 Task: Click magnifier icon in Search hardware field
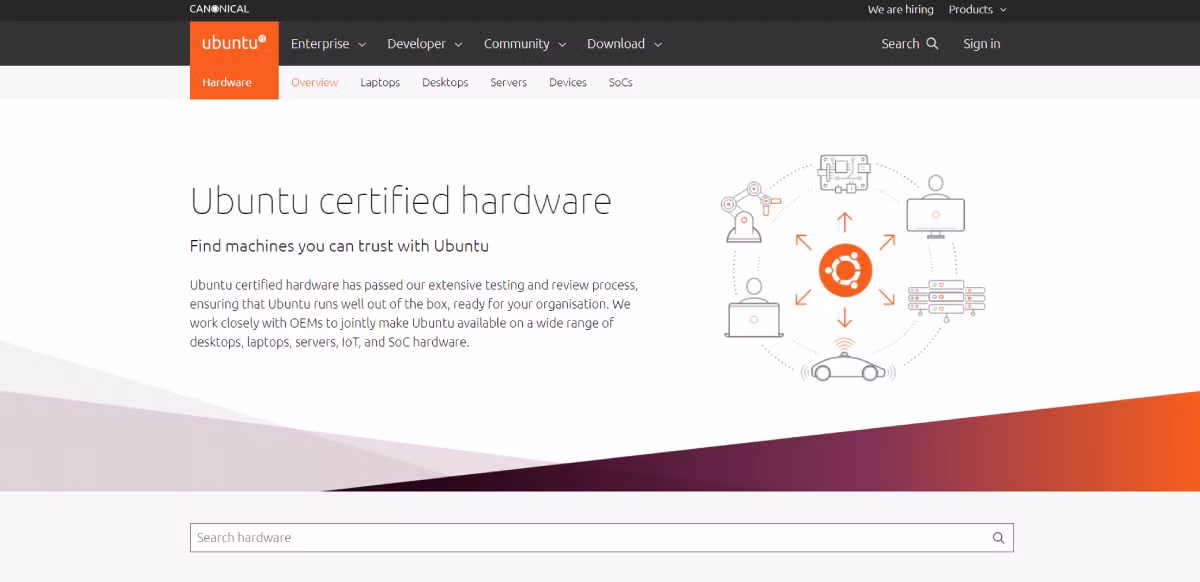(998, 538)
